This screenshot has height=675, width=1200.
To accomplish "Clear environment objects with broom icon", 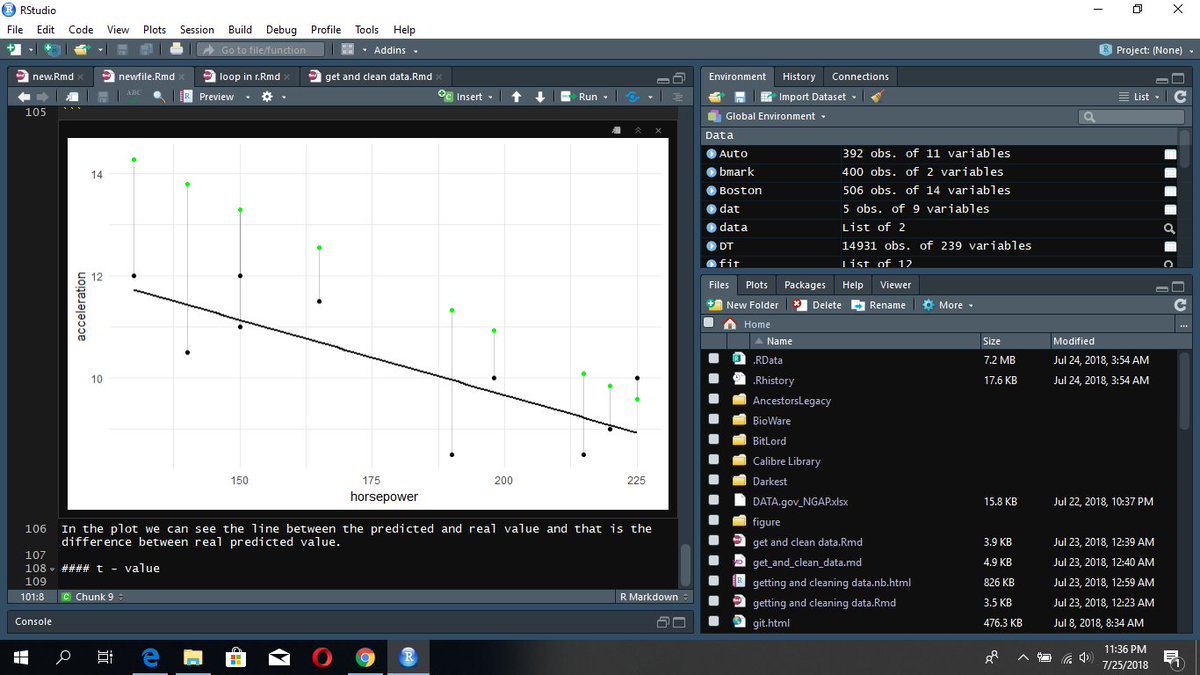I will (x=877, y=97).
